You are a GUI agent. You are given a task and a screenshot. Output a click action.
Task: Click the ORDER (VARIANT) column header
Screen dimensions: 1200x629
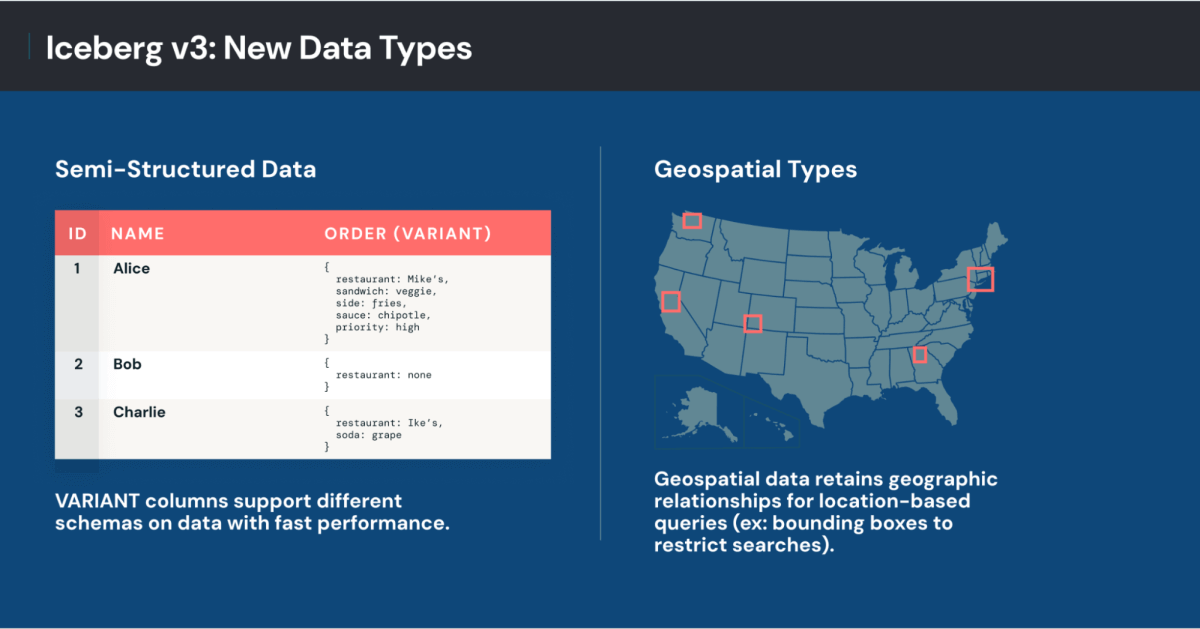[408, 233]
